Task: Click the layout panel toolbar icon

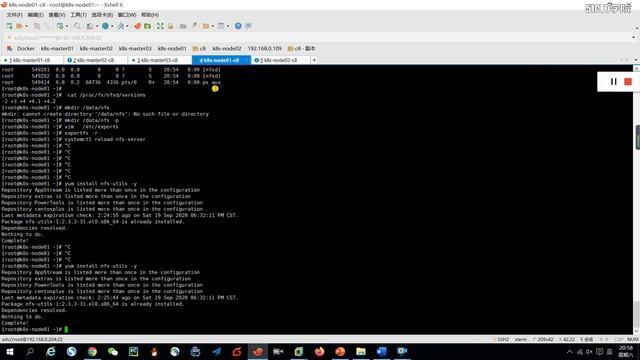Action: point(221,26)
